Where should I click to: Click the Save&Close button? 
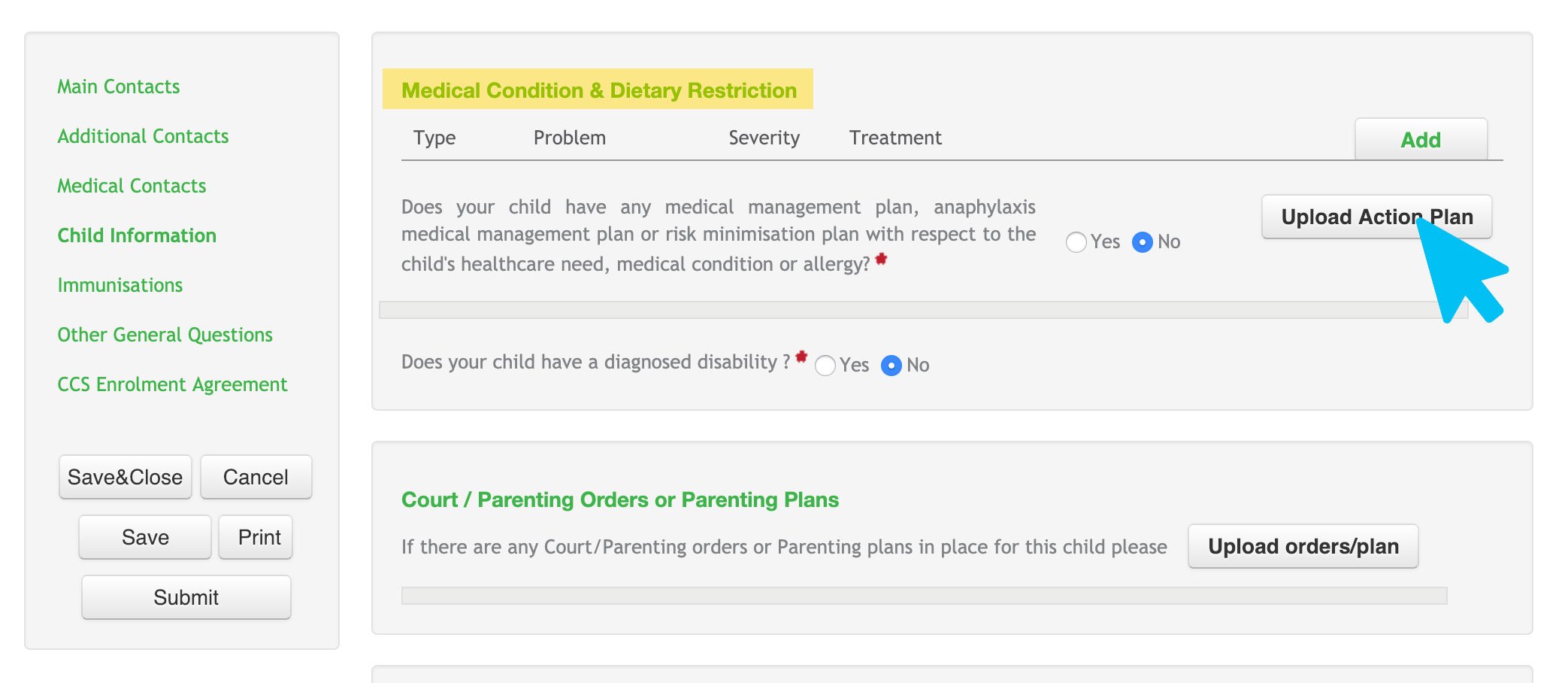[126, 477]
